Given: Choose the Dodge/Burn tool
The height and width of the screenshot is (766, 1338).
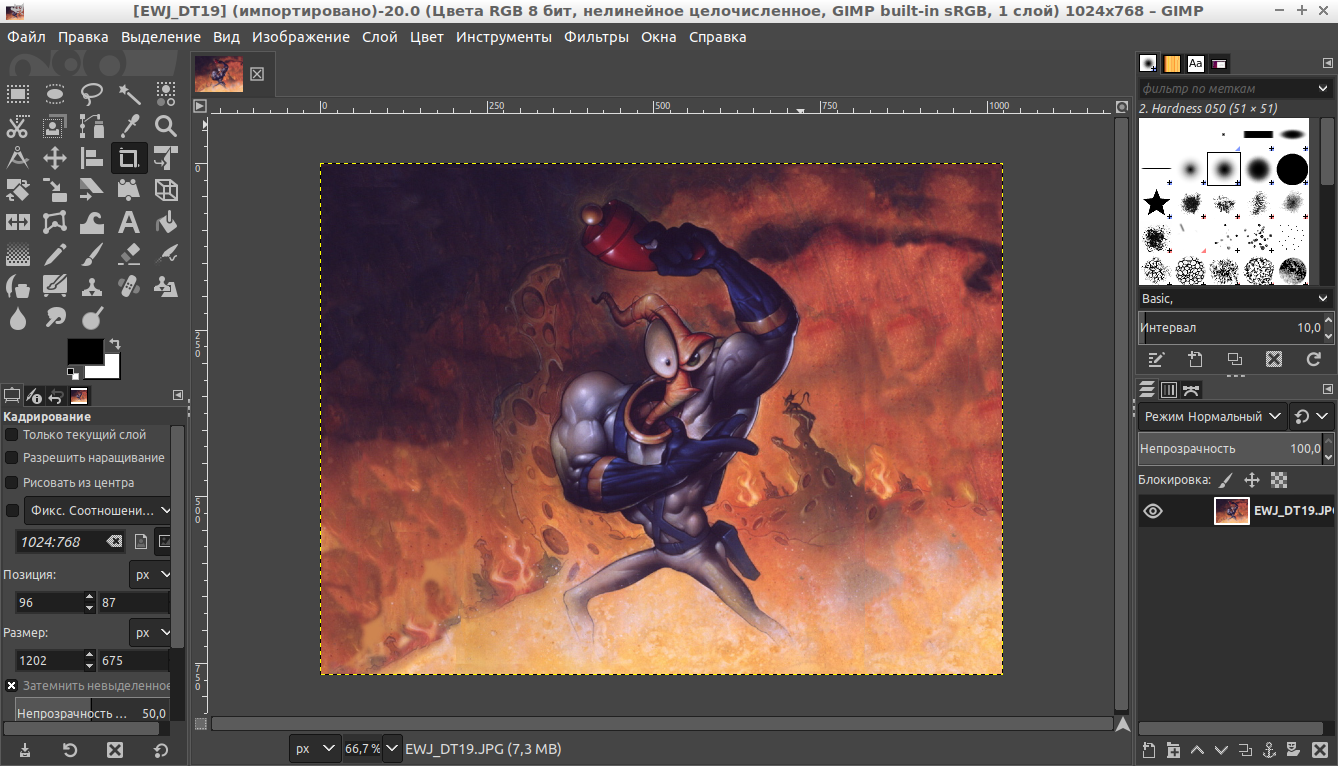Looking at the screenshot, I should click(92, 319).
